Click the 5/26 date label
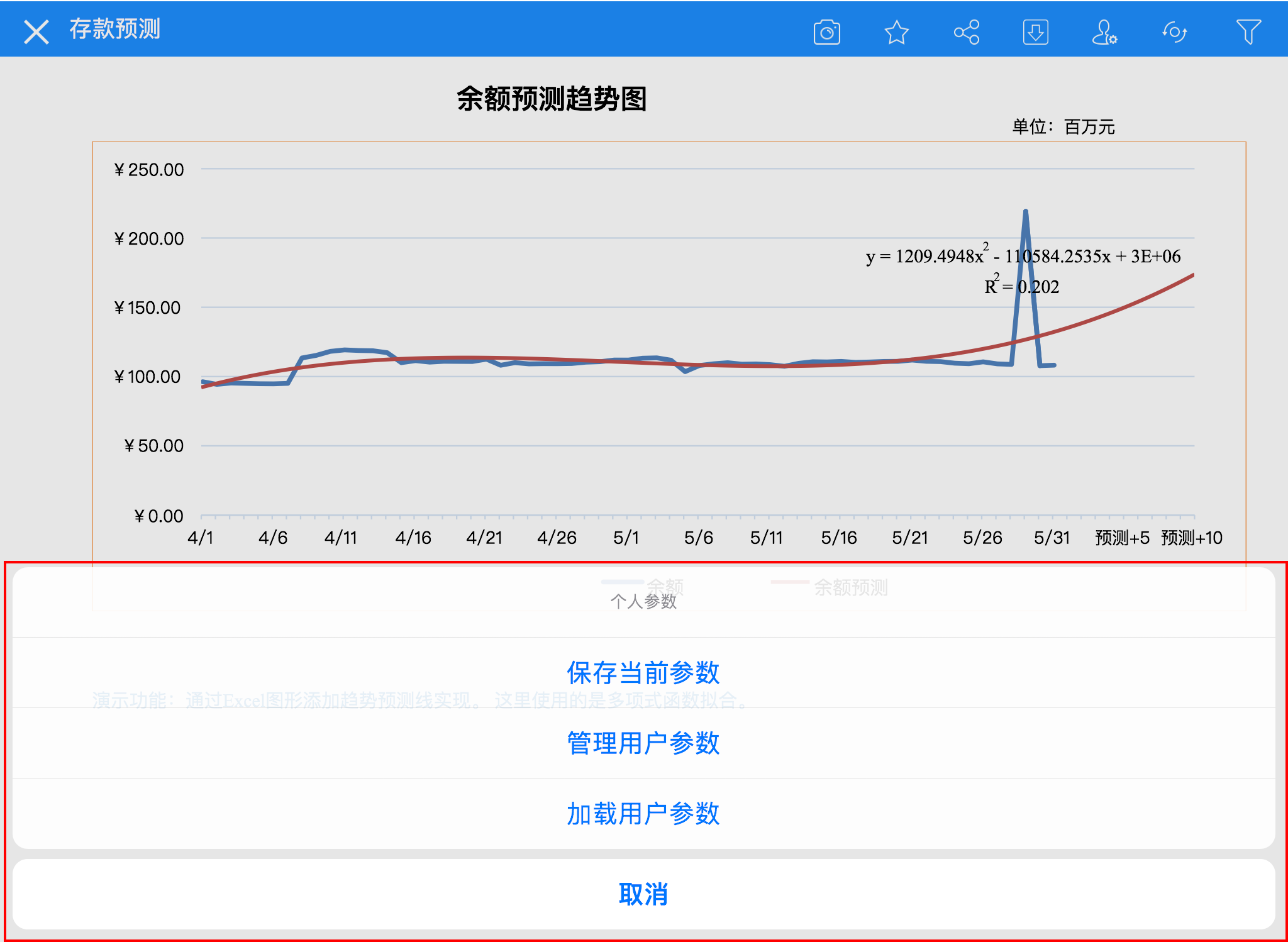 click(982, 538)
